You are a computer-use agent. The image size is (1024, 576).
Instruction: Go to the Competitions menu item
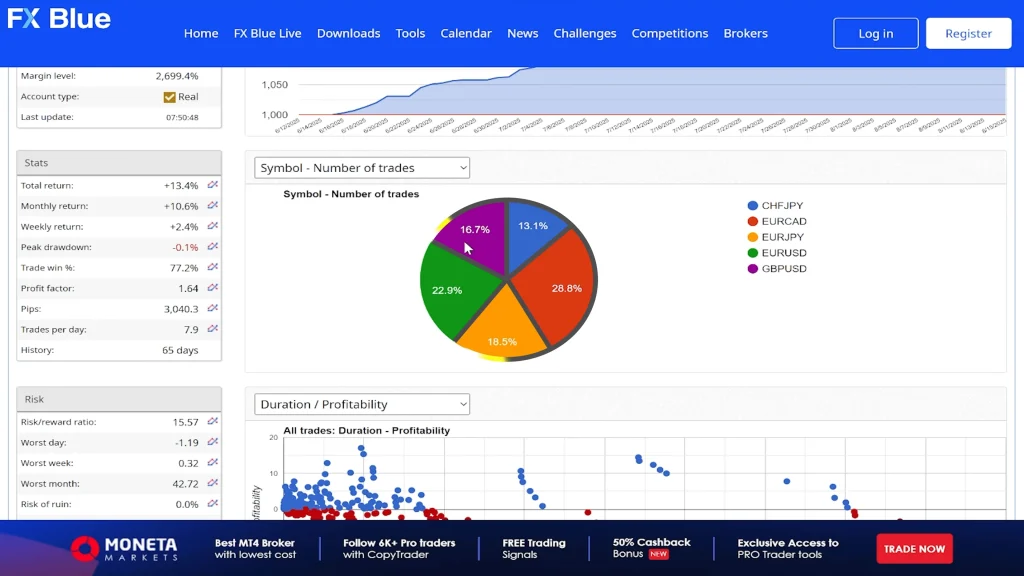[669, 33]
